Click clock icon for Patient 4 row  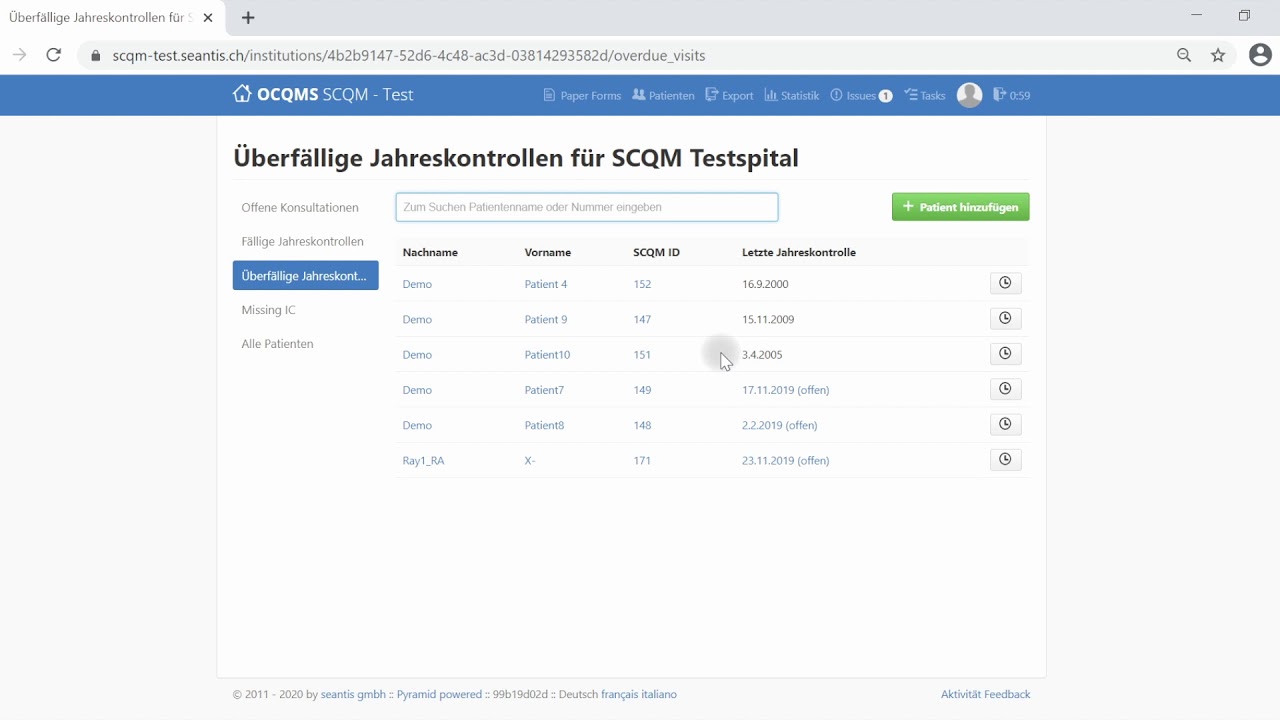pyautogui.click(x=1005, y=283)
